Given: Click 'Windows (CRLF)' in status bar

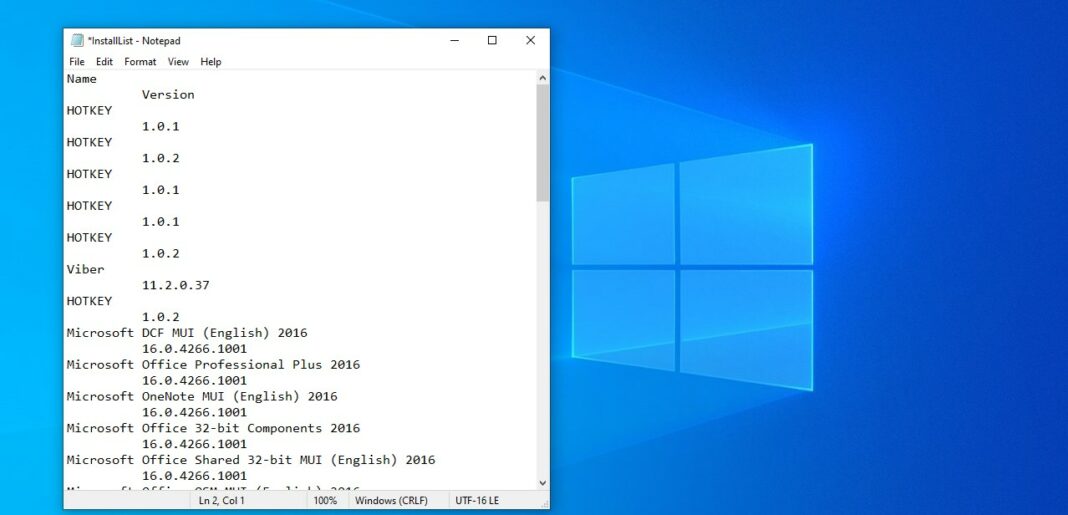Looking at the screenshot, I should click(x=392, y=501).
